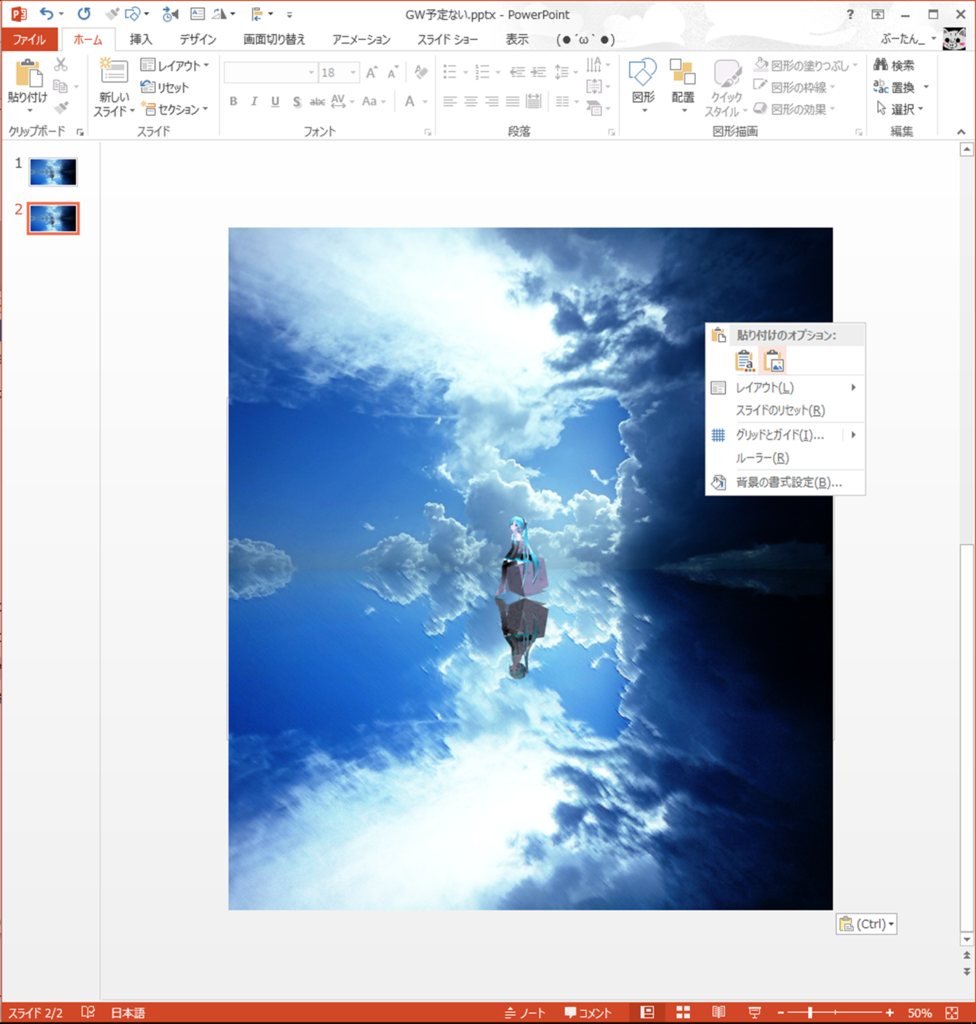Start slide show icon in status bar
The height and width of the screenshot is (1024, 976).
click(x=755, y=1012)
